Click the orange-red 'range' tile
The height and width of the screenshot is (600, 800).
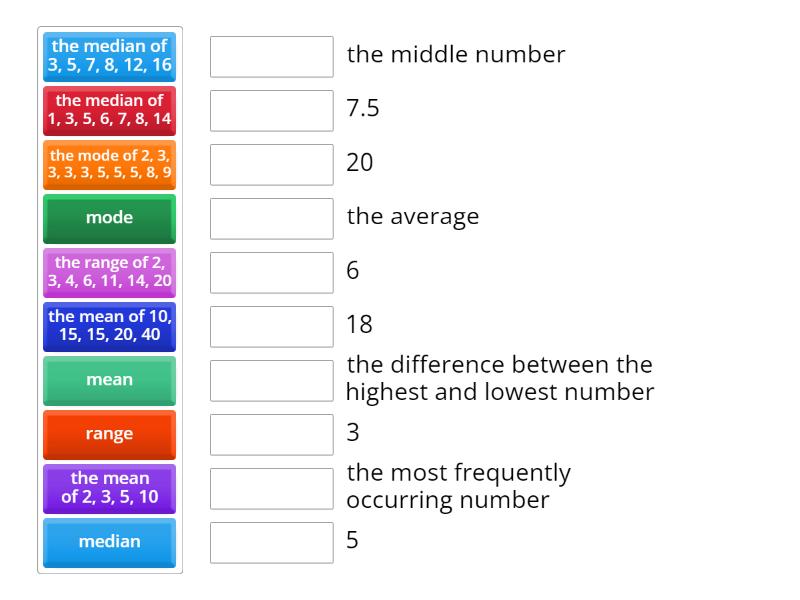coord(110,434)
